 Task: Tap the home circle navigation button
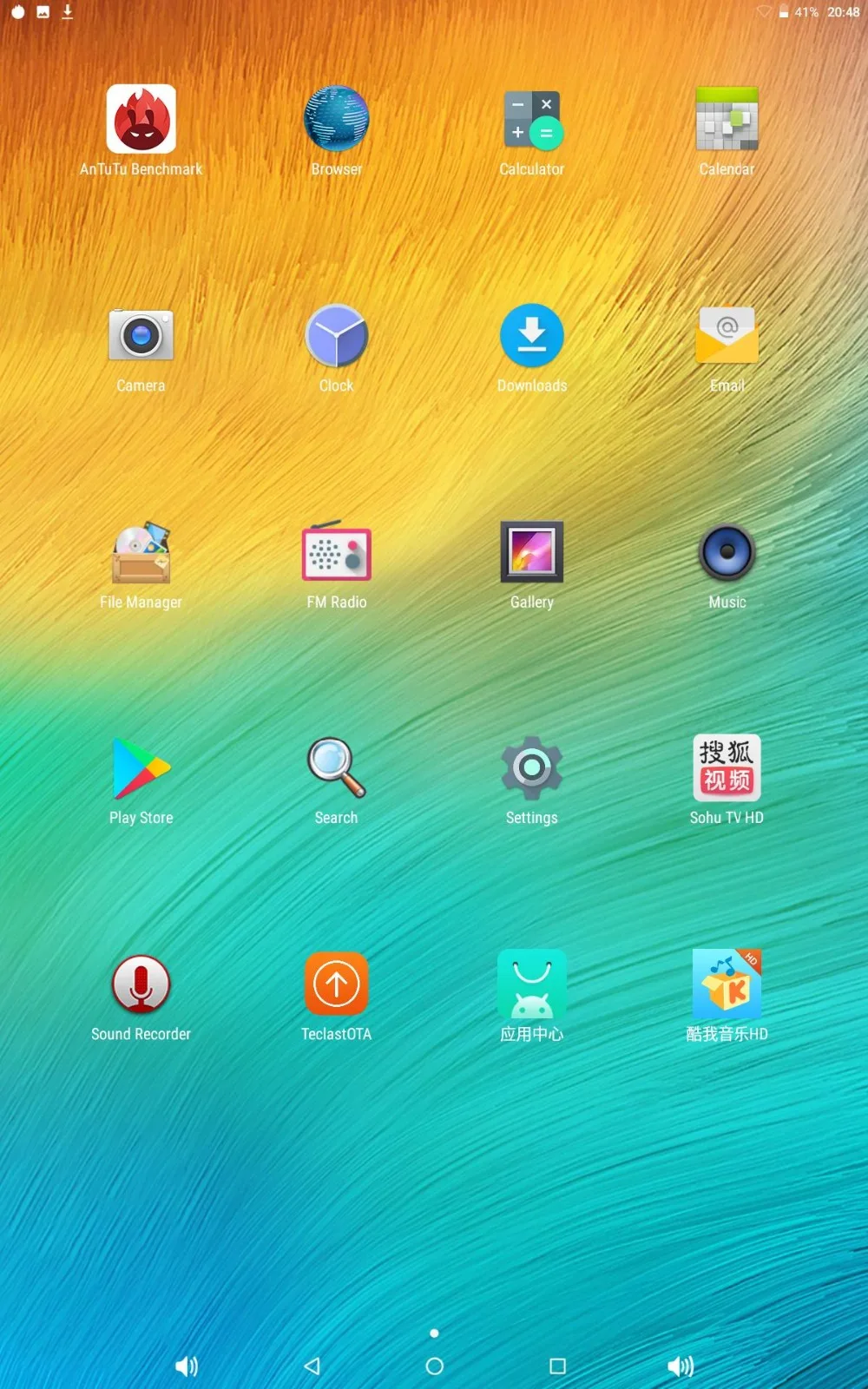point(435,1366)
